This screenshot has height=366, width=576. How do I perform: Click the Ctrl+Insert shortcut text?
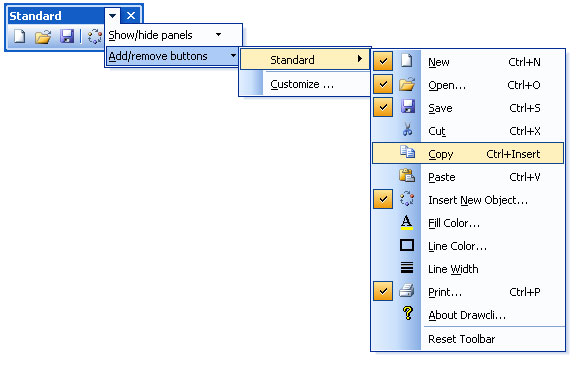point(513,154)
